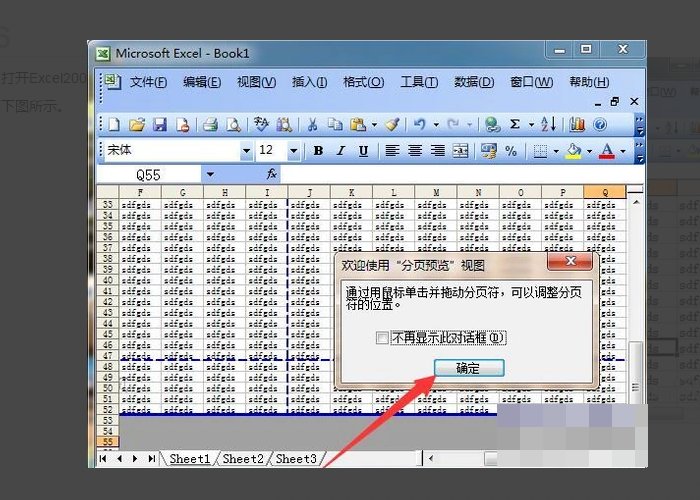Open the 工具(T) menu
This screenshot has width=700, height=500.
[419, 82]
